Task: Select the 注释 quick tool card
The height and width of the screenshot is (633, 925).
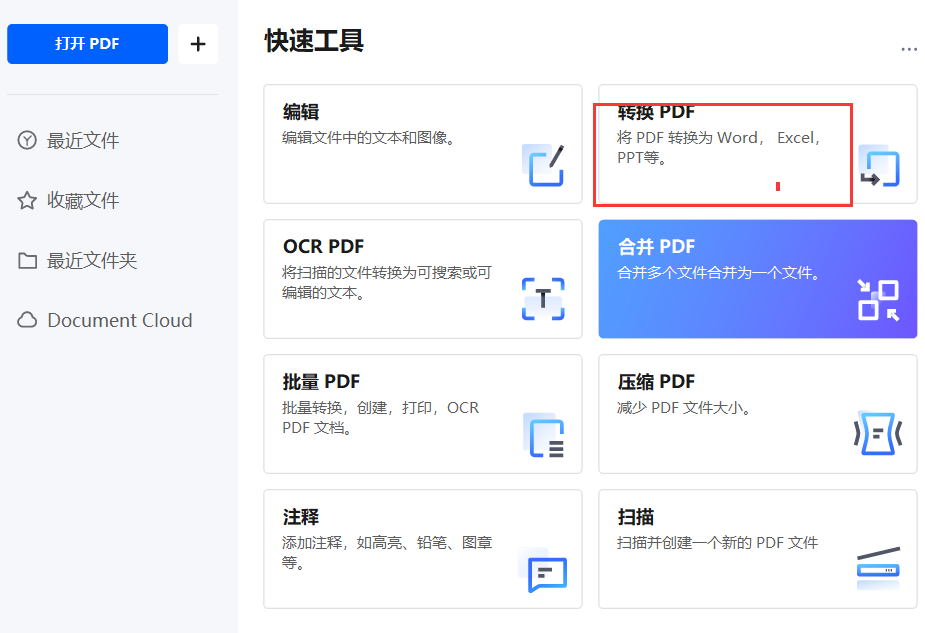Action: [x=422, y=548]
